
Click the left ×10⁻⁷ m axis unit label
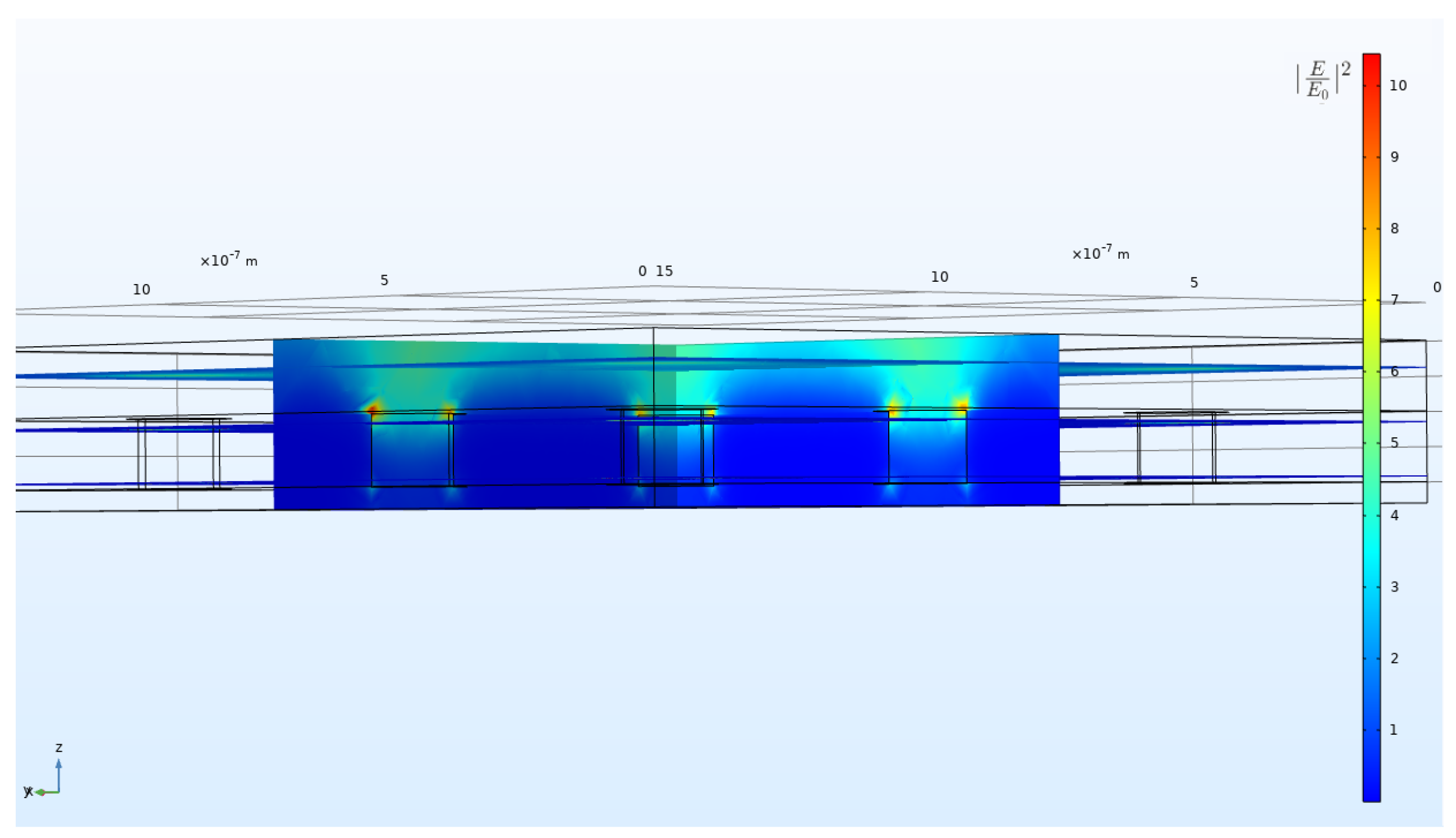pyautogui.click(x=228, y=260)
